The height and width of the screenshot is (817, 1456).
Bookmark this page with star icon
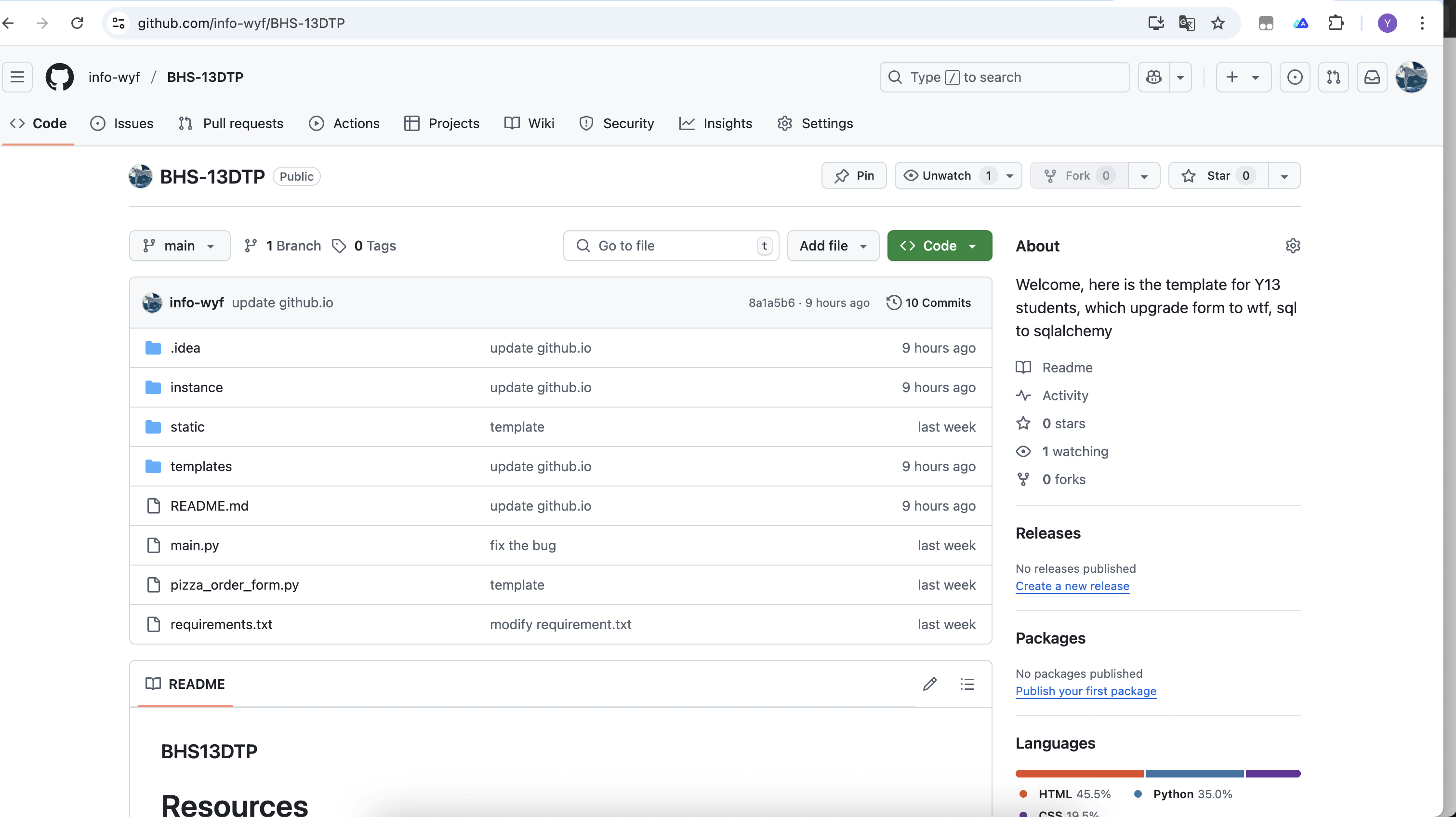pos(1218,23)
